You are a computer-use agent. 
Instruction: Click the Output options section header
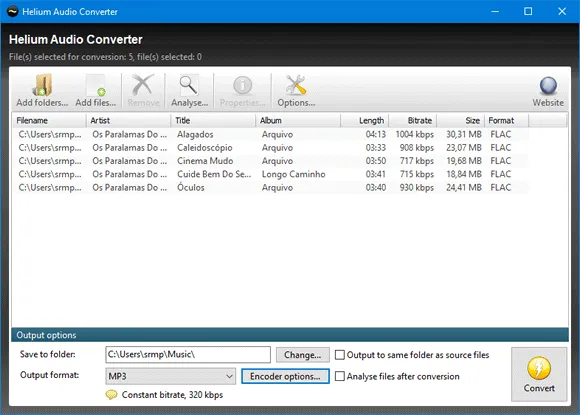pyautogui.click(x=290, y=335)
